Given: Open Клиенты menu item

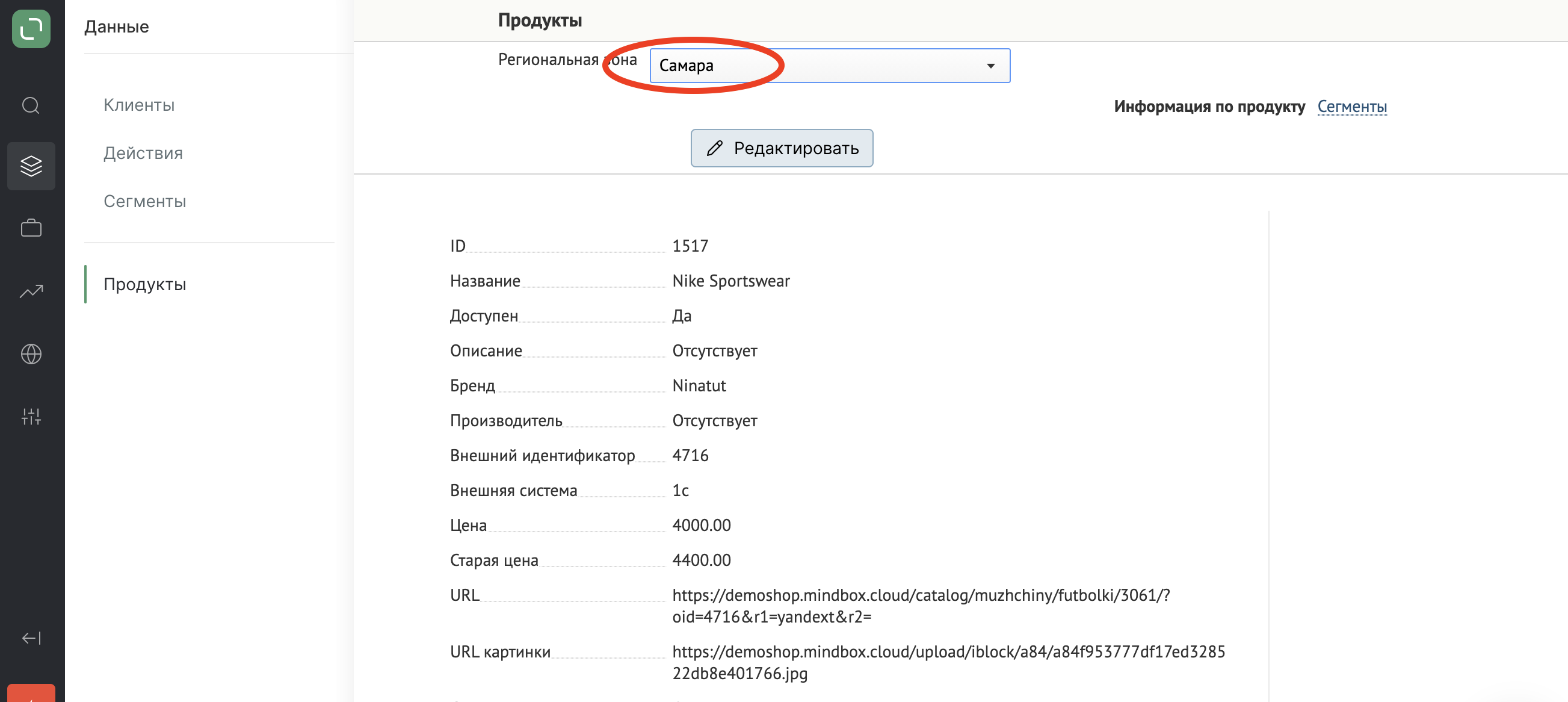Looking at the screenshot, I should coord(139,105).
